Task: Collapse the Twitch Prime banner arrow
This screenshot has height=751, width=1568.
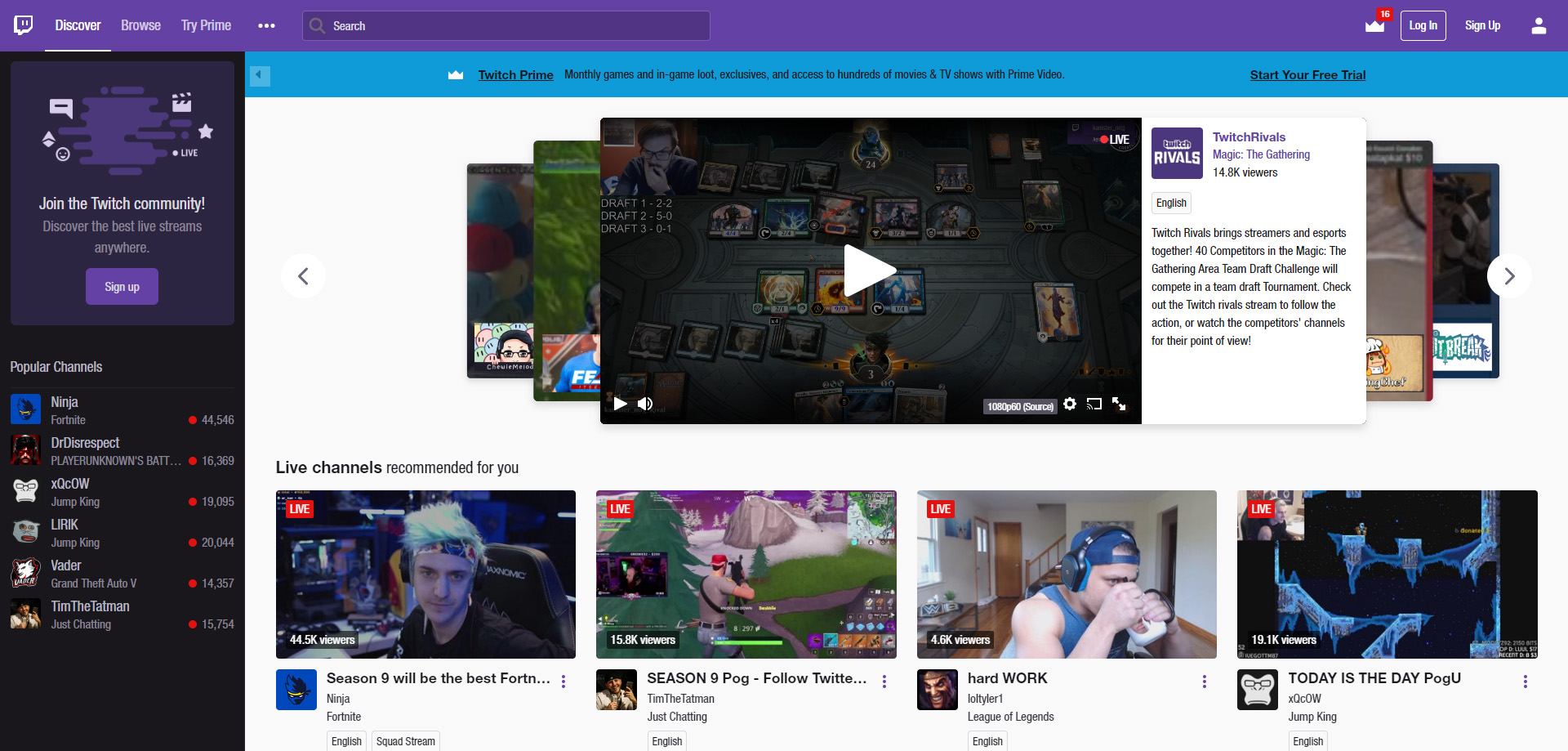Action: 260,76
